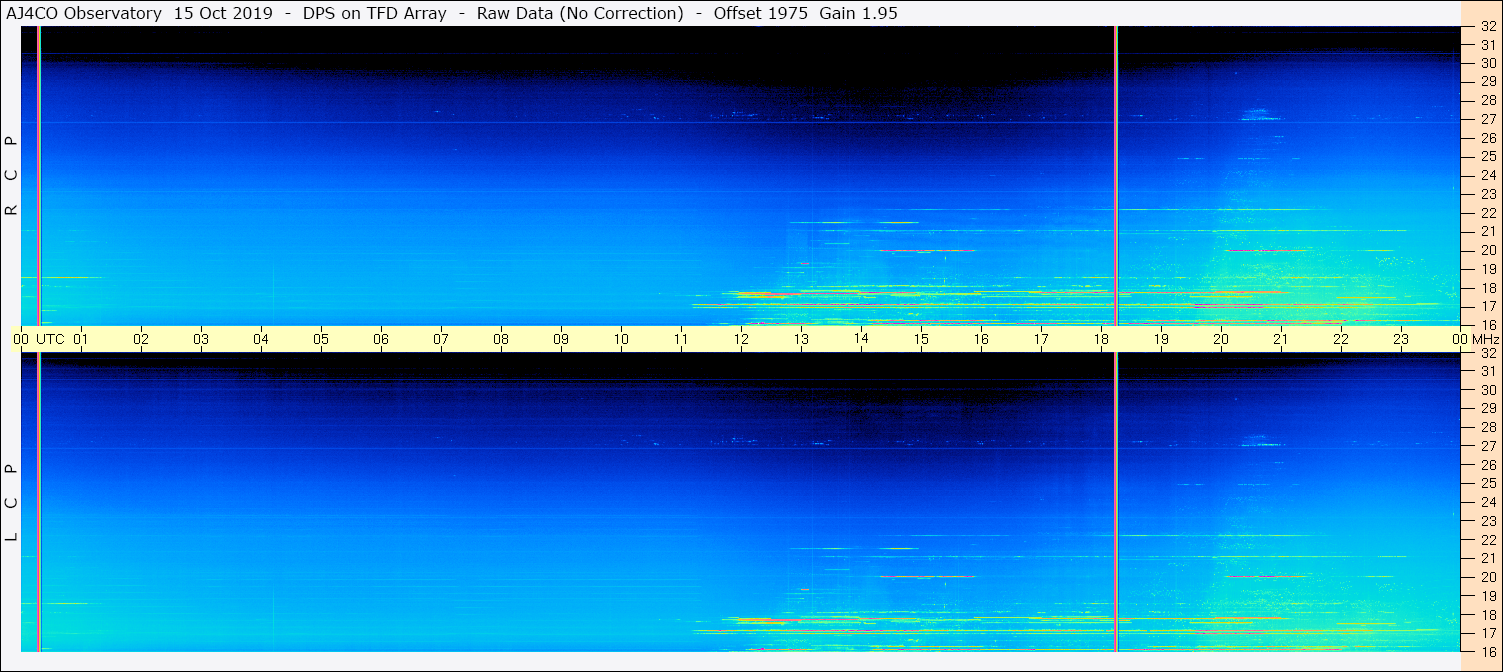Click the 08 hour label on the time axis
The image size is (1503, 672).
point(501,339)
